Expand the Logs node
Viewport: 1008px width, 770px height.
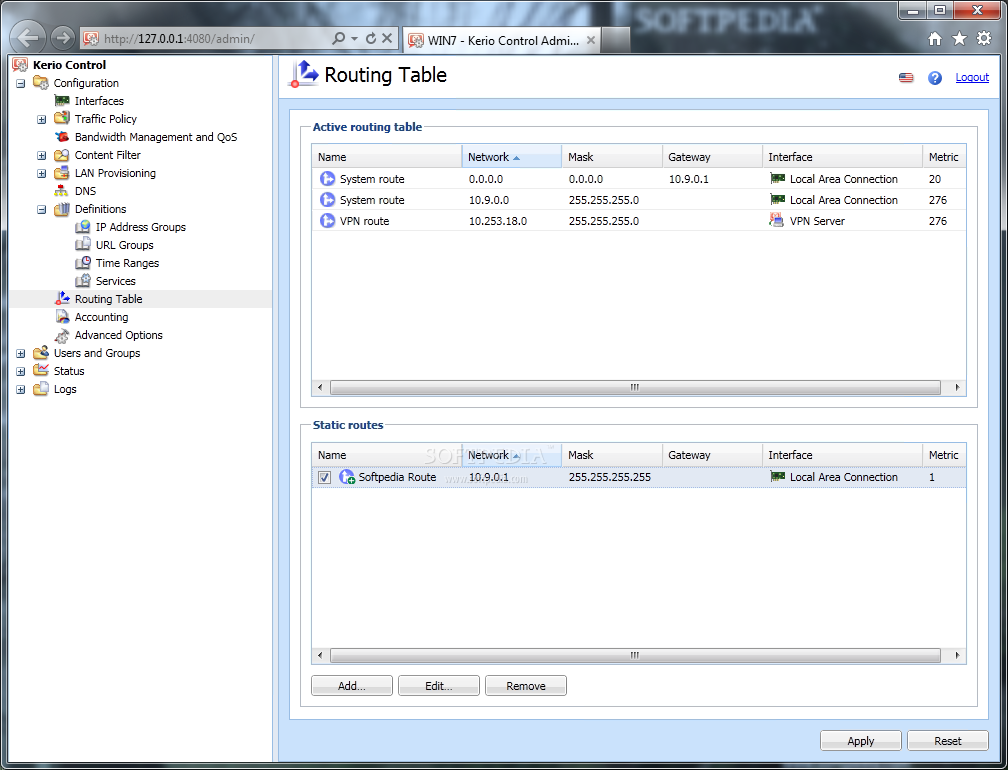coord(21,389)
